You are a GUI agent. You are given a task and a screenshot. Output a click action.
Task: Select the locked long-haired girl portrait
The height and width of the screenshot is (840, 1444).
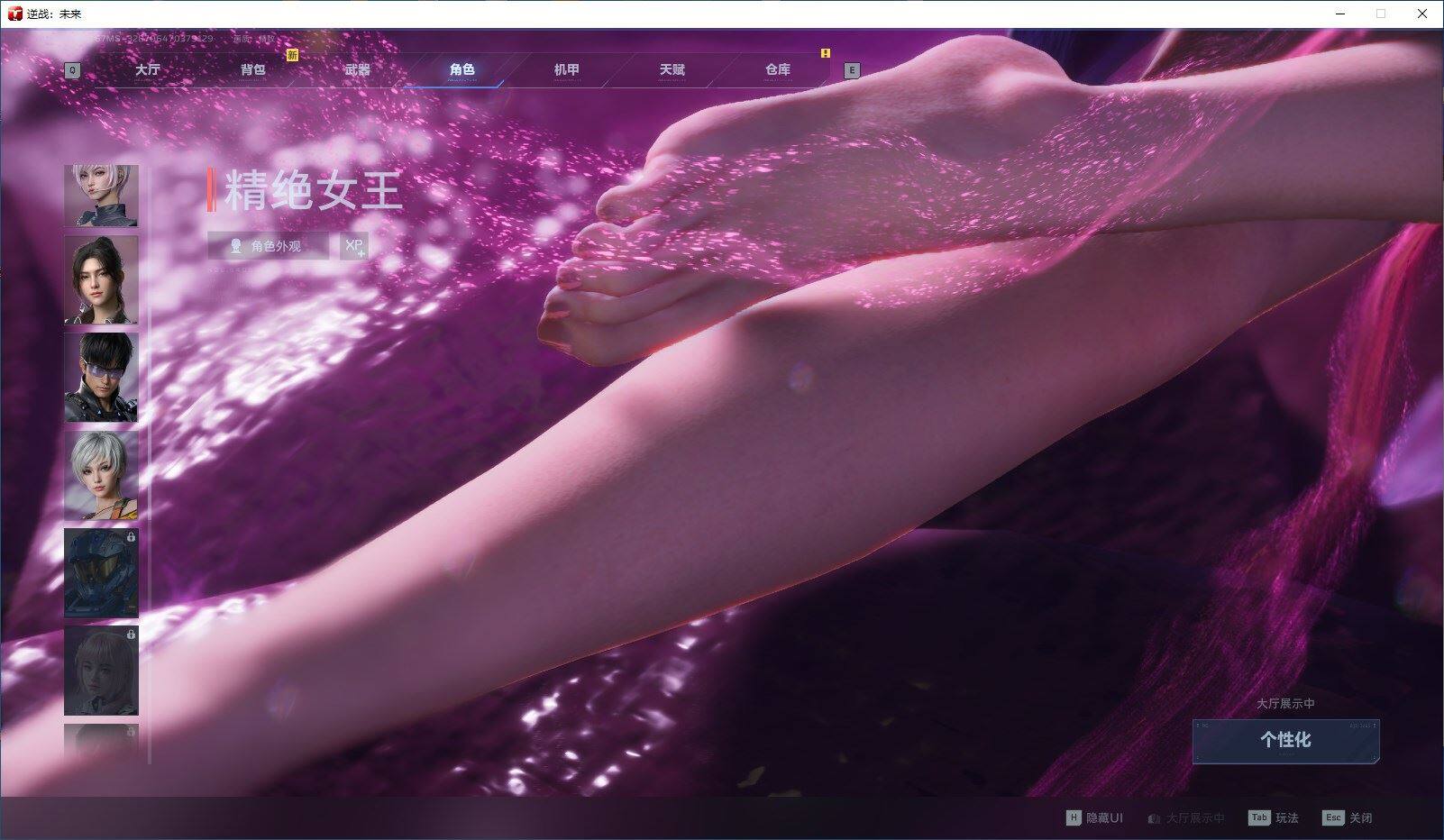click(x=101, y=671)
